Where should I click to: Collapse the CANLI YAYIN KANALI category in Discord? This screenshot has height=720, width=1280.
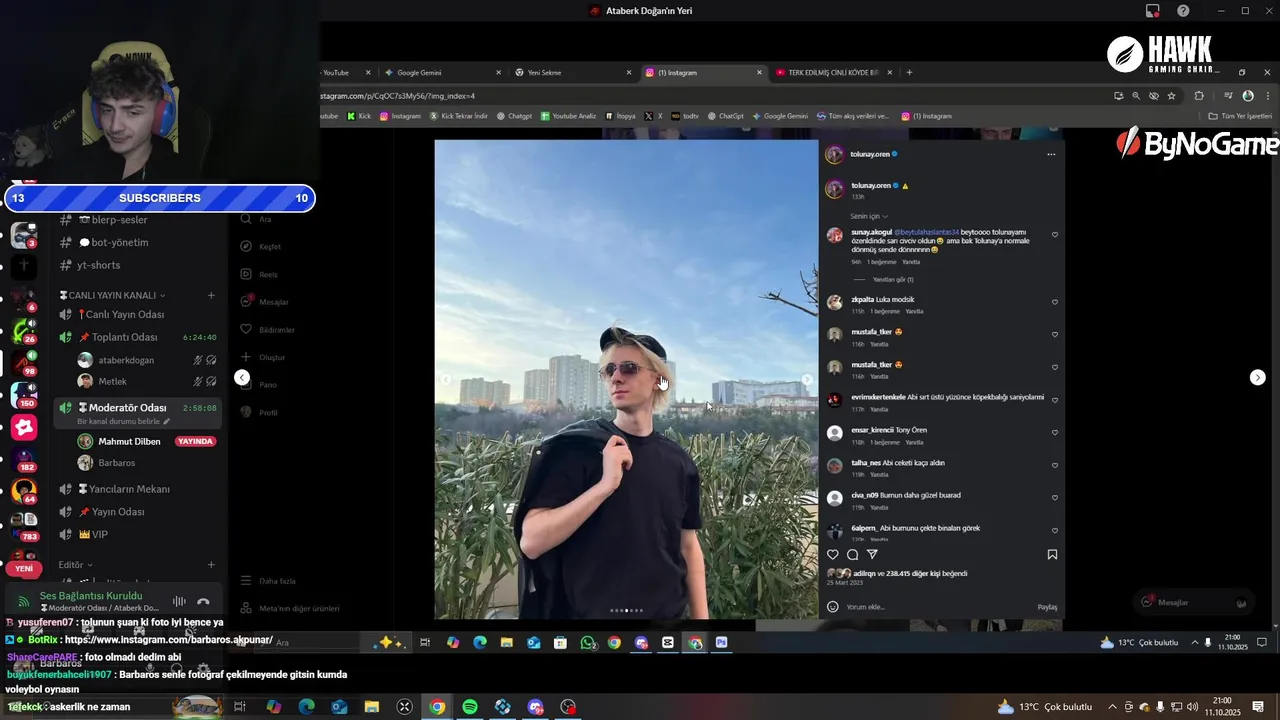click(113, 295)
